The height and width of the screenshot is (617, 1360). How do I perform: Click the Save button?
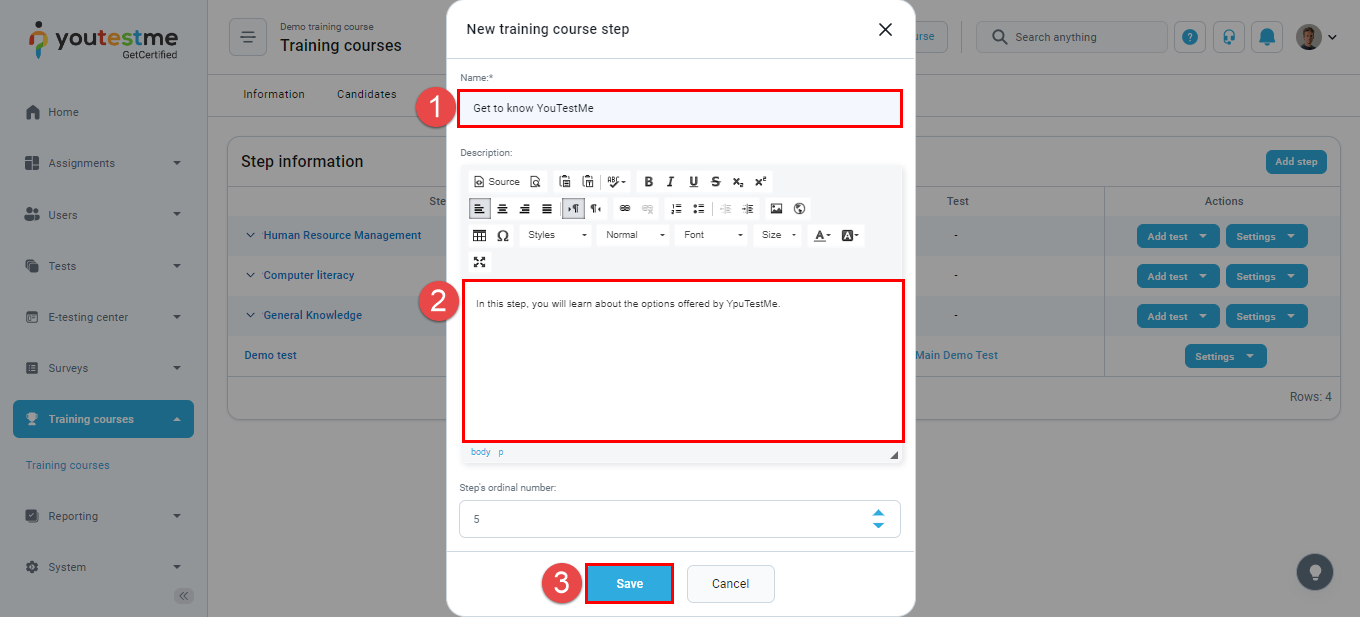(x=629, y=584)
